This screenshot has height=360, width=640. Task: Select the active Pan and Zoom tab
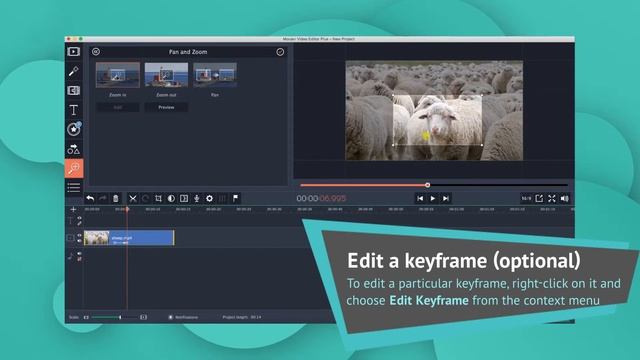[x=74, y=168]
